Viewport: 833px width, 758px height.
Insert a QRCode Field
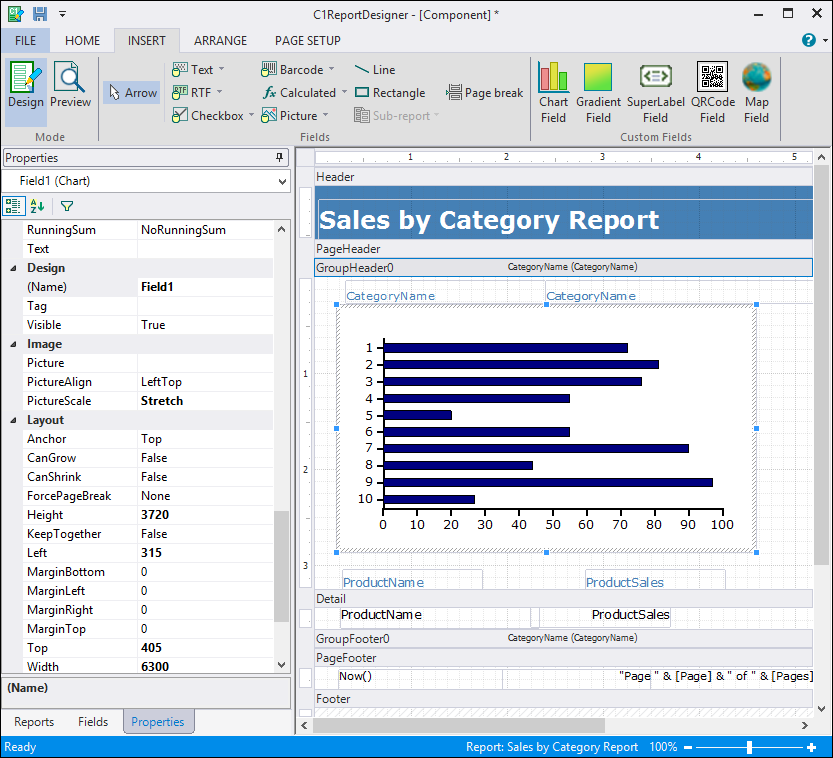(x=712, y=92)
